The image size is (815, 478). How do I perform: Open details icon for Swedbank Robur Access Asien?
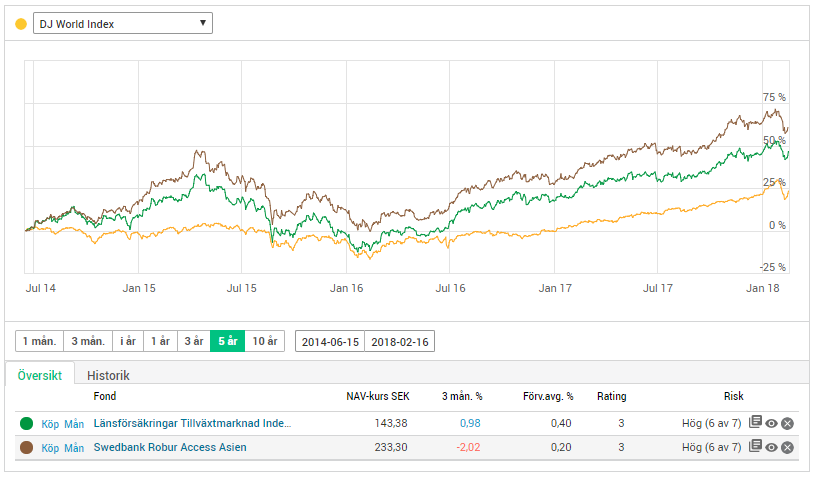(756, 447)
